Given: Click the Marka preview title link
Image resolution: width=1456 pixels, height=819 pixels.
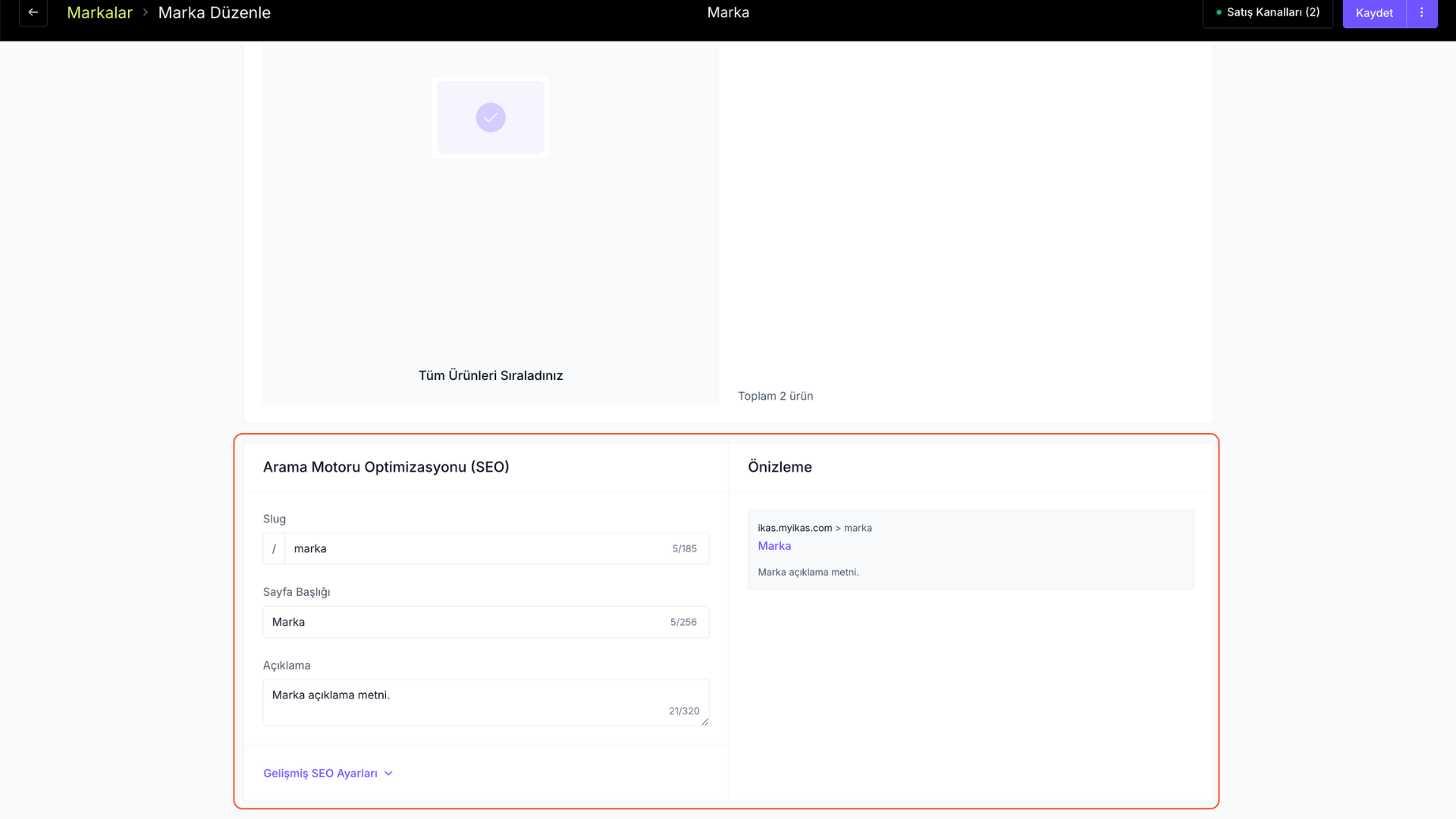Looking at the screenshot, I should [774, 546].
